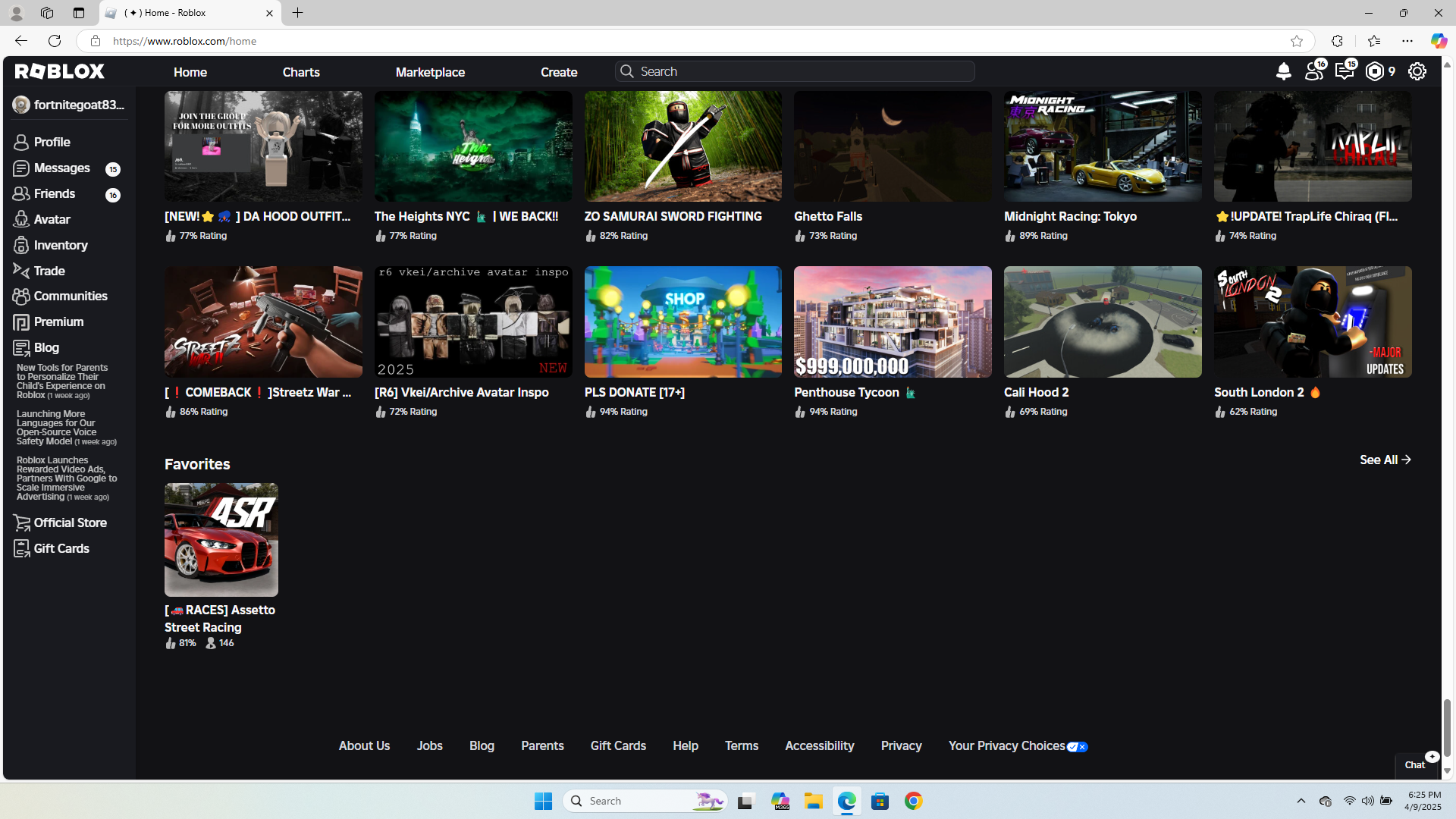Switch to the Charts tab
Viewport: 1456px width, 819px height.
point(301,72)
